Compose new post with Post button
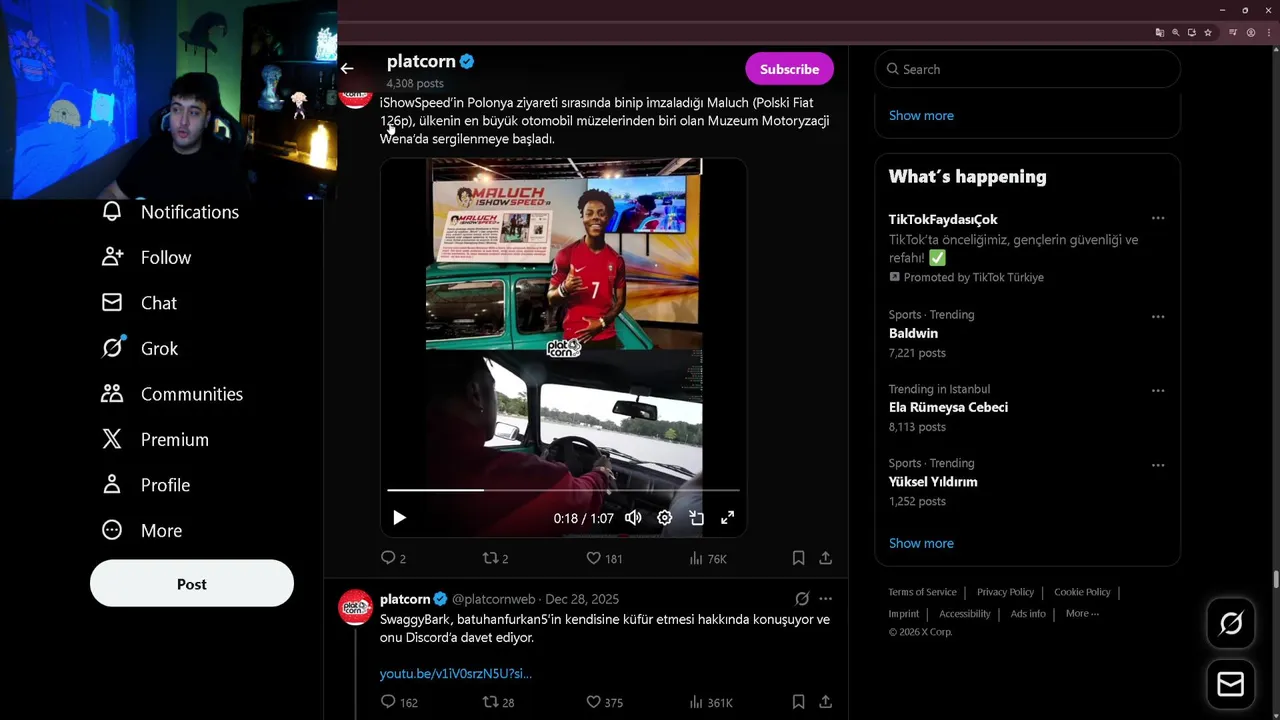1280x720 pixels. coord(192,584)
